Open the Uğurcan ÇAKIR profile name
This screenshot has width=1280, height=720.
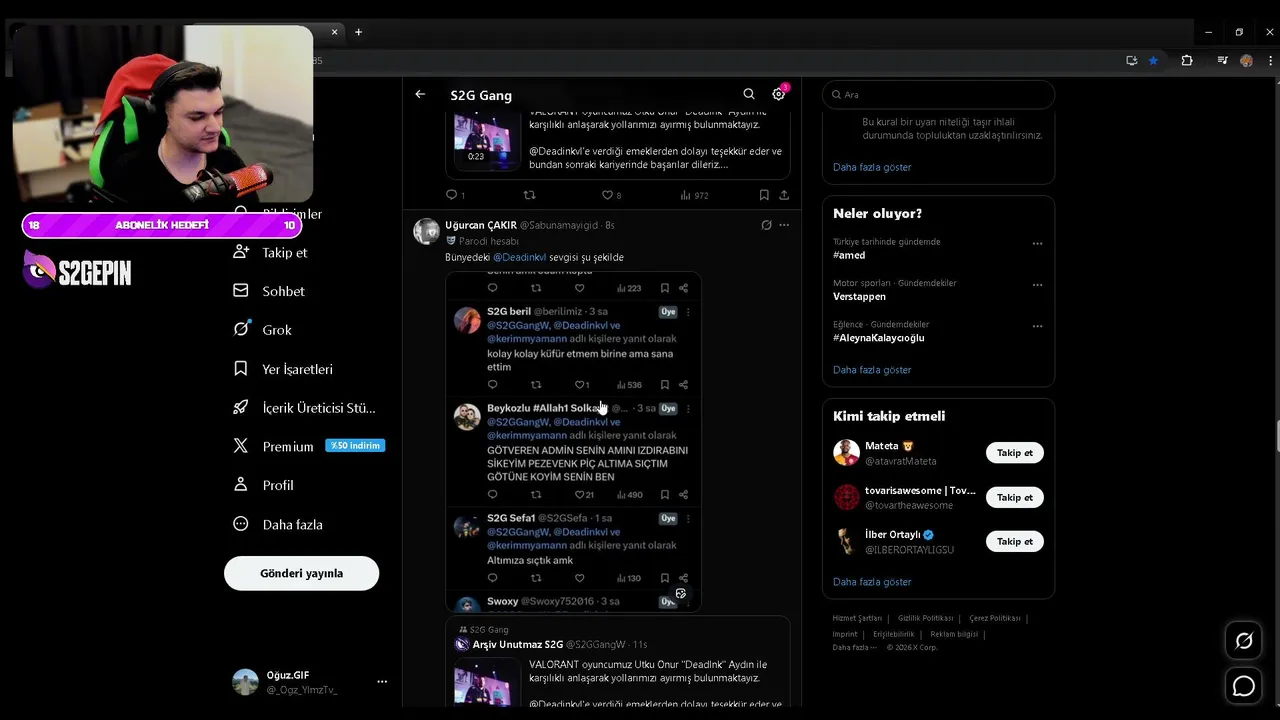click(481, 225)
